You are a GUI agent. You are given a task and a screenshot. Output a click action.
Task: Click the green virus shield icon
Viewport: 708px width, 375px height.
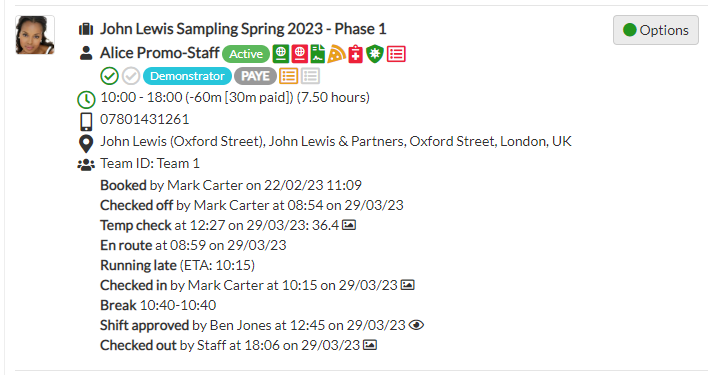point(375,54)
